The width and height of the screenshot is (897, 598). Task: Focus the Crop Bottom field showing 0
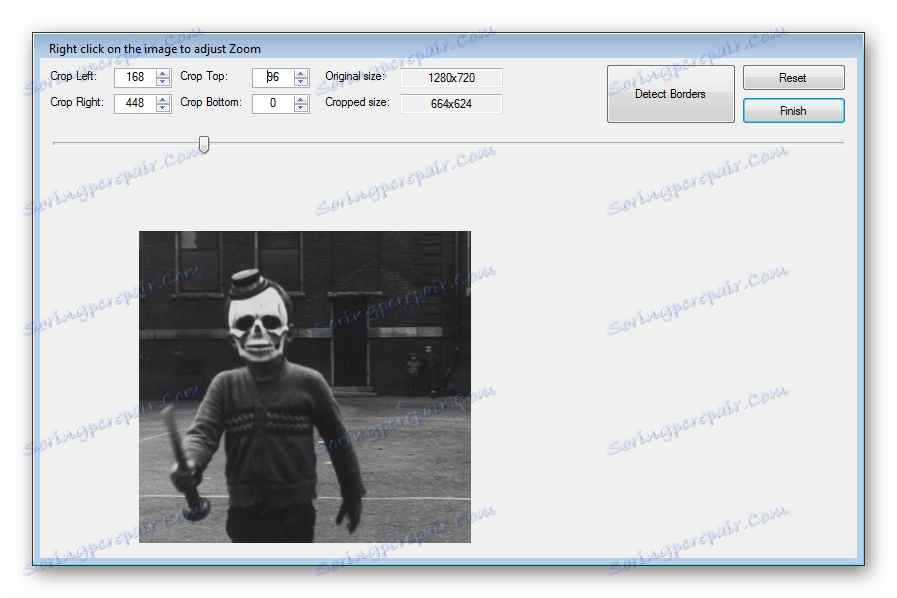tap(273, 104)
